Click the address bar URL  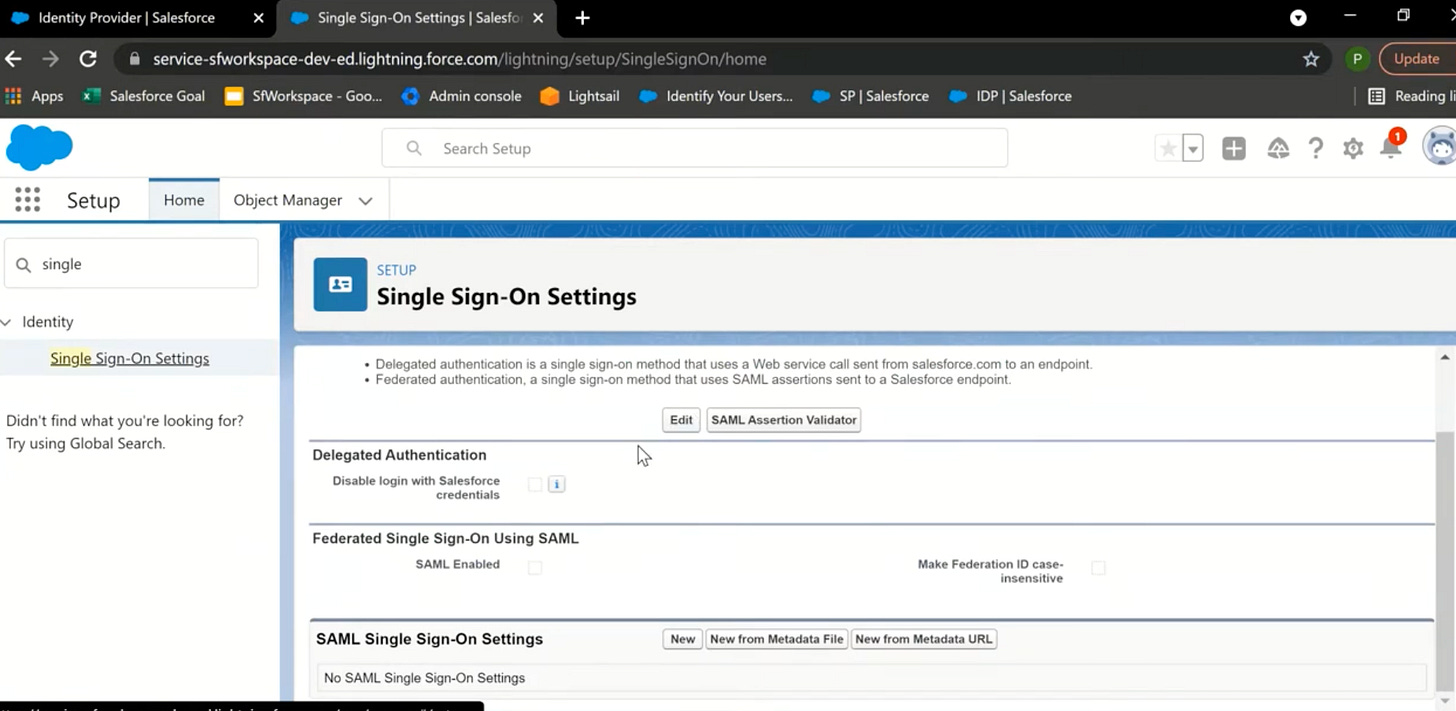460,59
